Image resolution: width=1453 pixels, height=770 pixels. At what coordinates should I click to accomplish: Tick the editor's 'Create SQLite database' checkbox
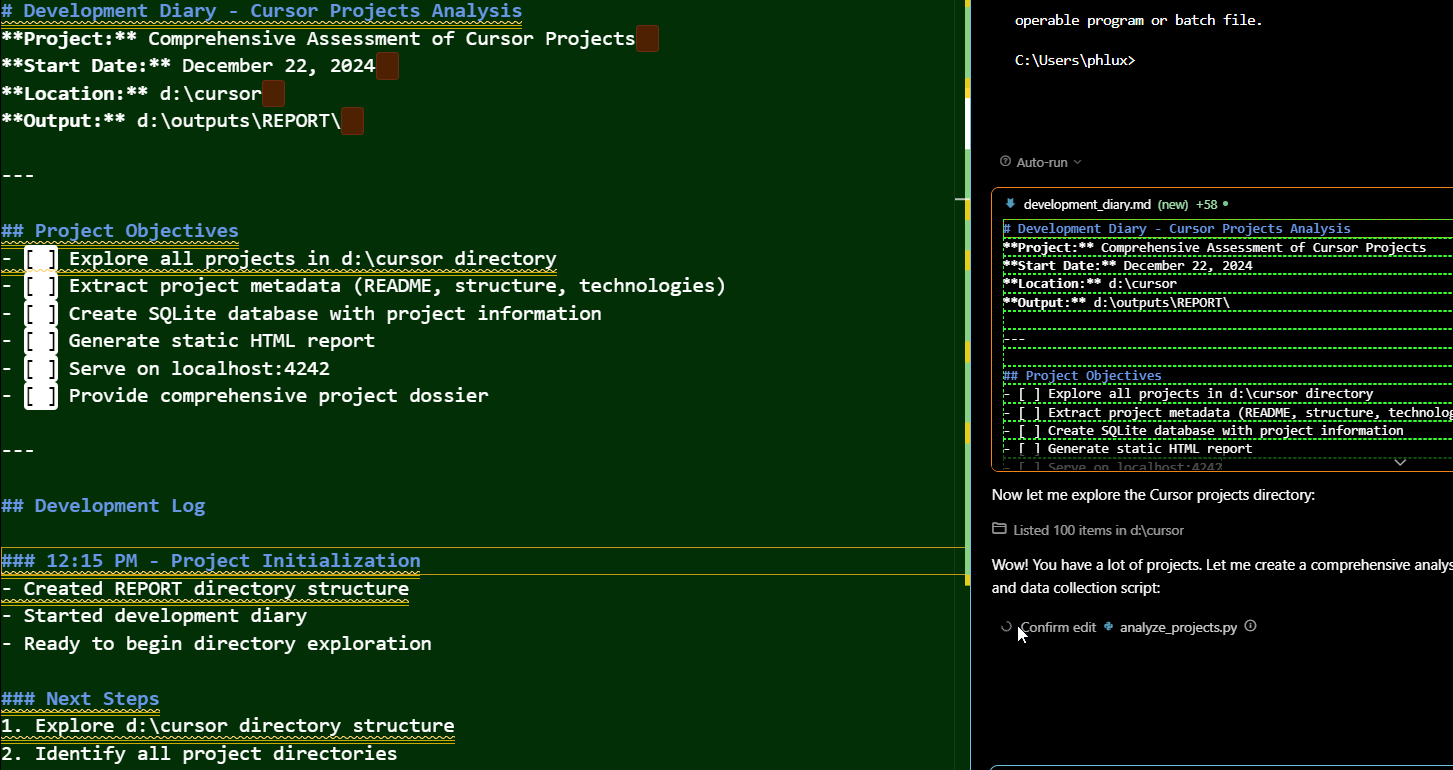click(x=41, y=314)
